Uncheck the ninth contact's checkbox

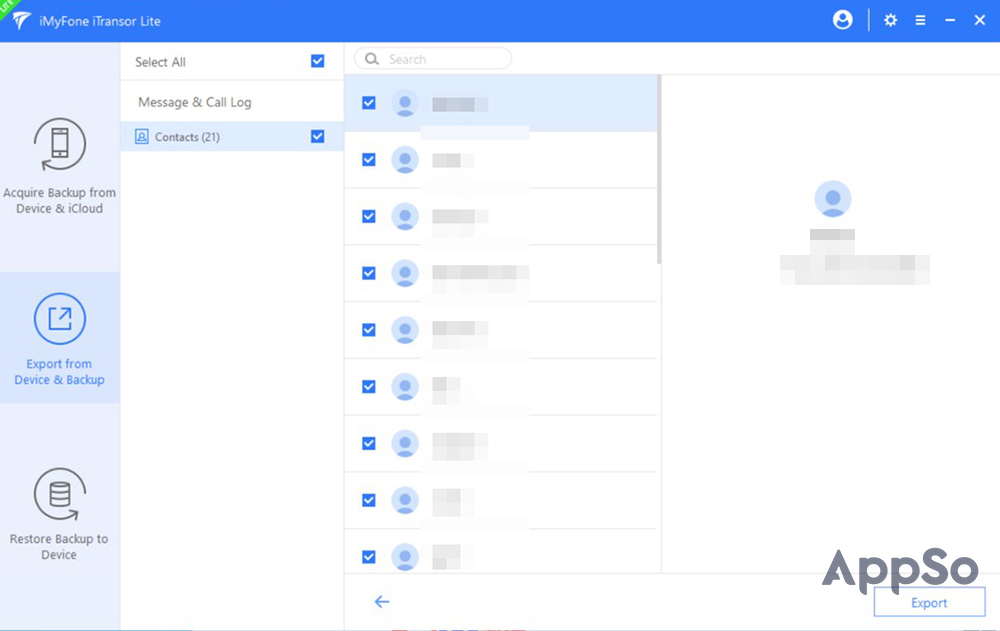[x=369, y=557]
